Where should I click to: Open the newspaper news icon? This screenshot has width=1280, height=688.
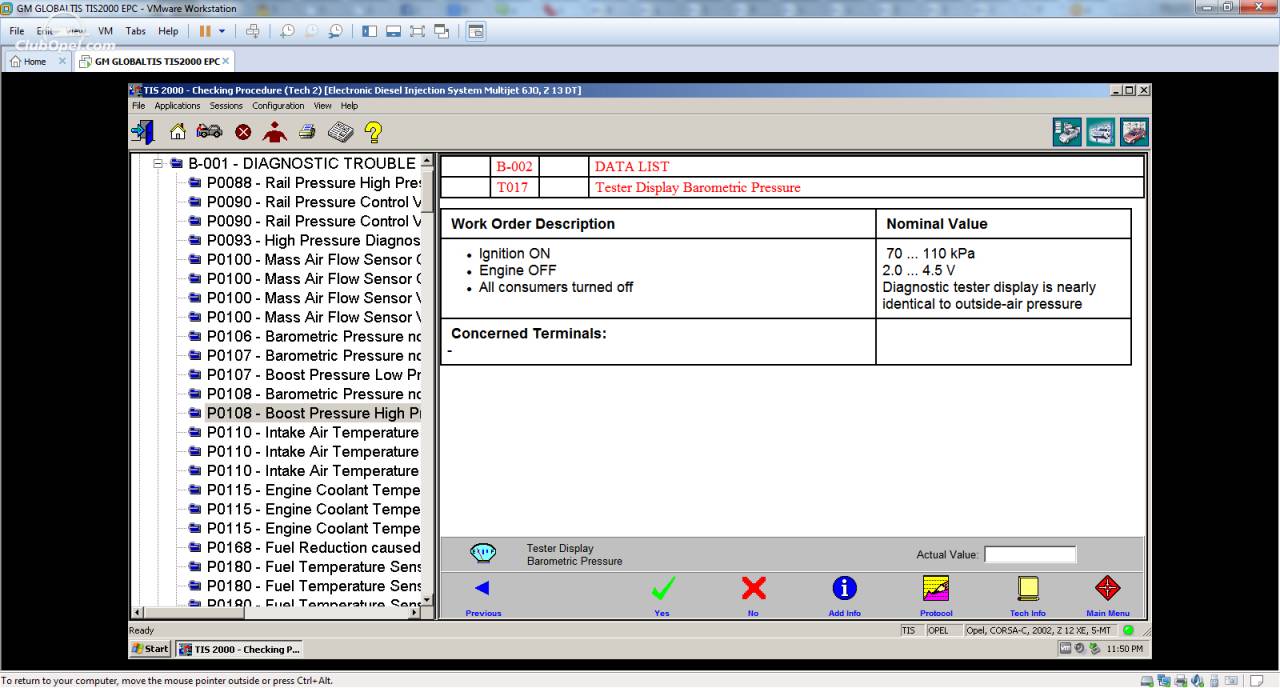[340, 131]
